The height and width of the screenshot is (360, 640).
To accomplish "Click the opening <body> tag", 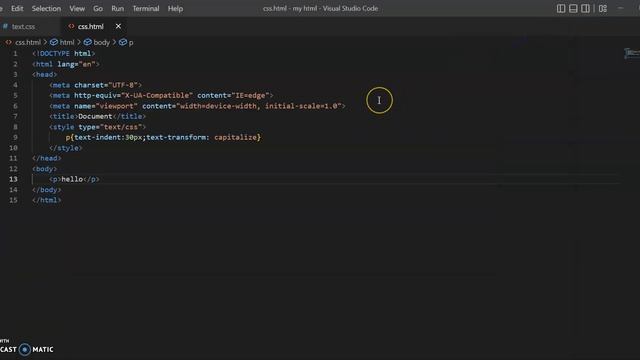I will tap(44, 169).
